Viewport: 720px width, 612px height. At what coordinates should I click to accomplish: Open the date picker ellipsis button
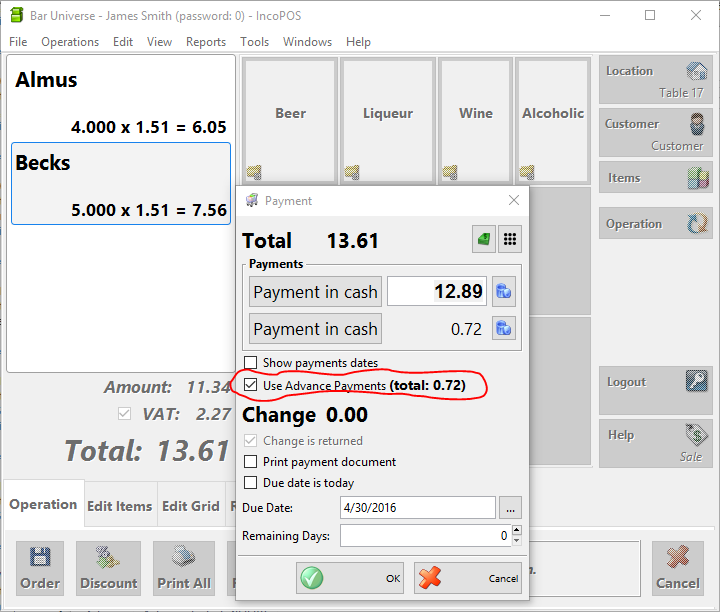tap(510, 508)
